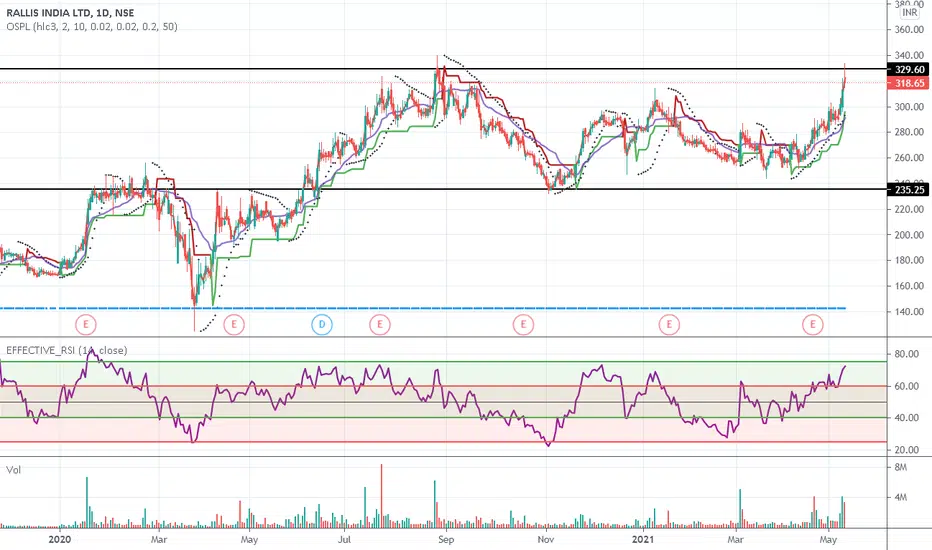Click the 329.60 price label
Screen dimensions: 932x550
[x=909, y=70]
